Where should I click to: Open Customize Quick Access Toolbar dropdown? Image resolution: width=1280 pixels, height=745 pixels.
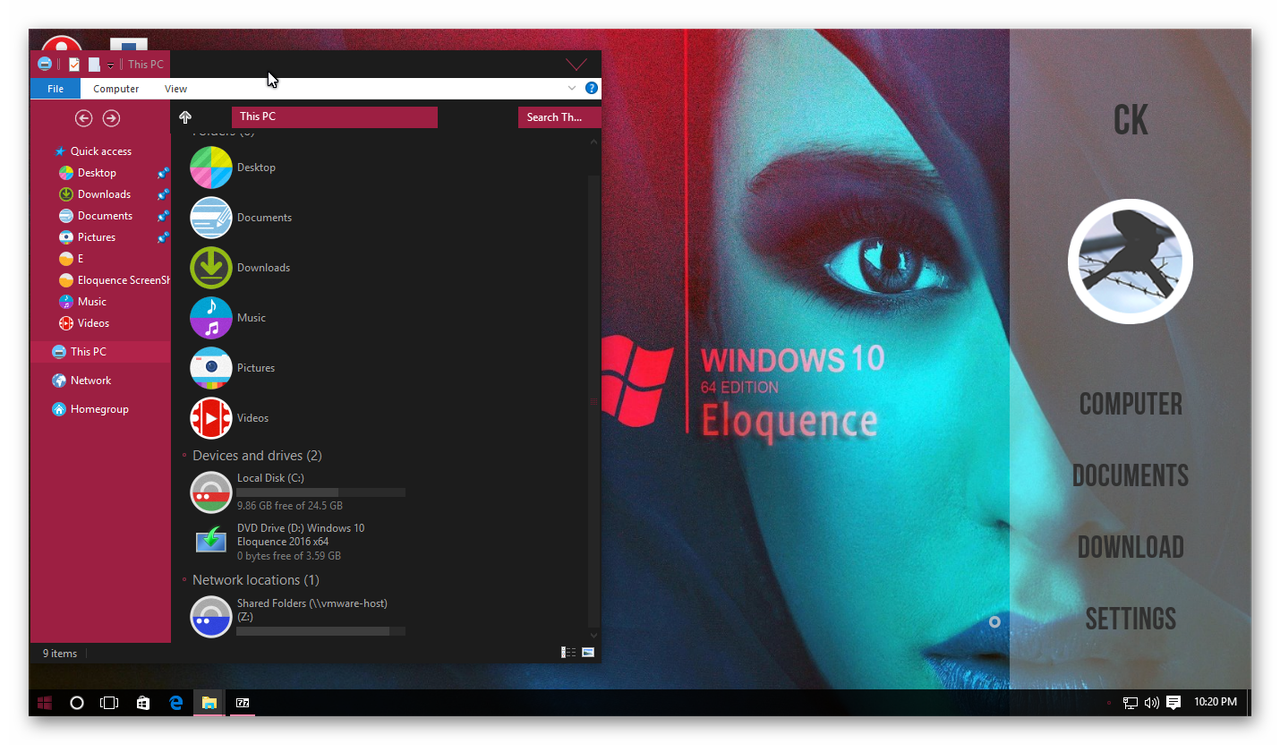coord(110,65)
